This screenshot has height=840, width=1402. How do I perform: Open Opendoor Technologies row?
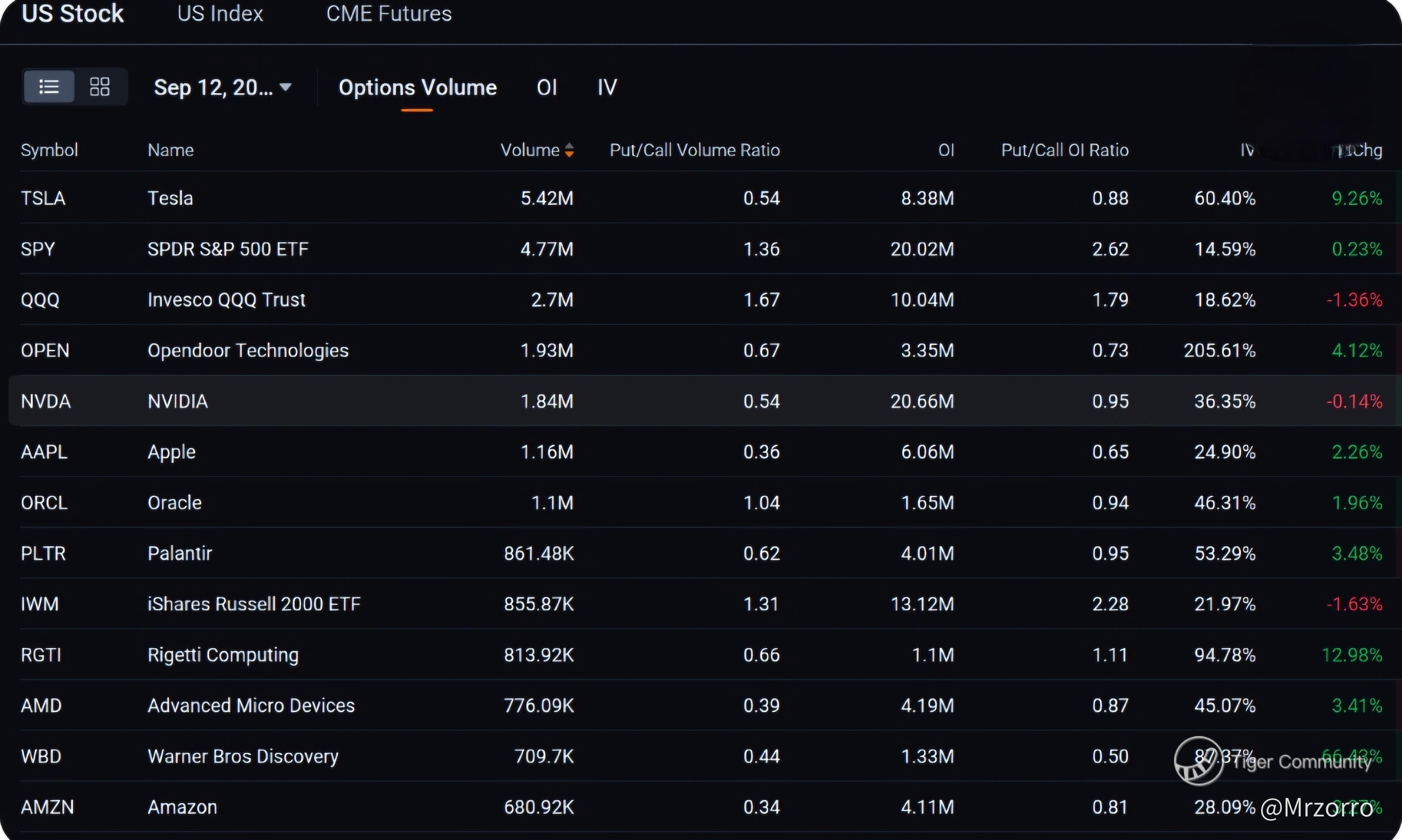click(248, 350)
